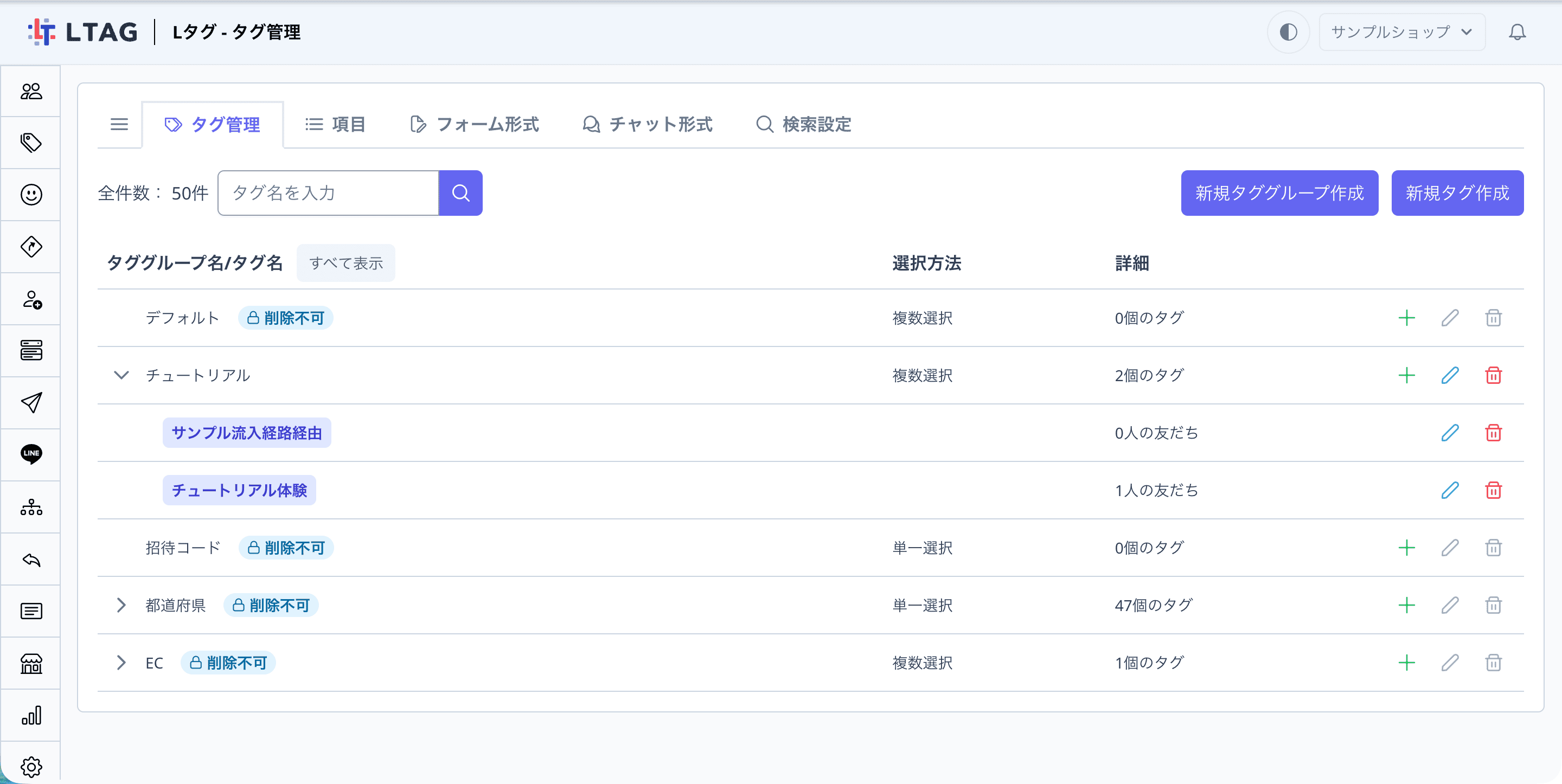Edit the チュートリアル tag group
This screenshot has height=784, width=1562.
click(1450, 375)
